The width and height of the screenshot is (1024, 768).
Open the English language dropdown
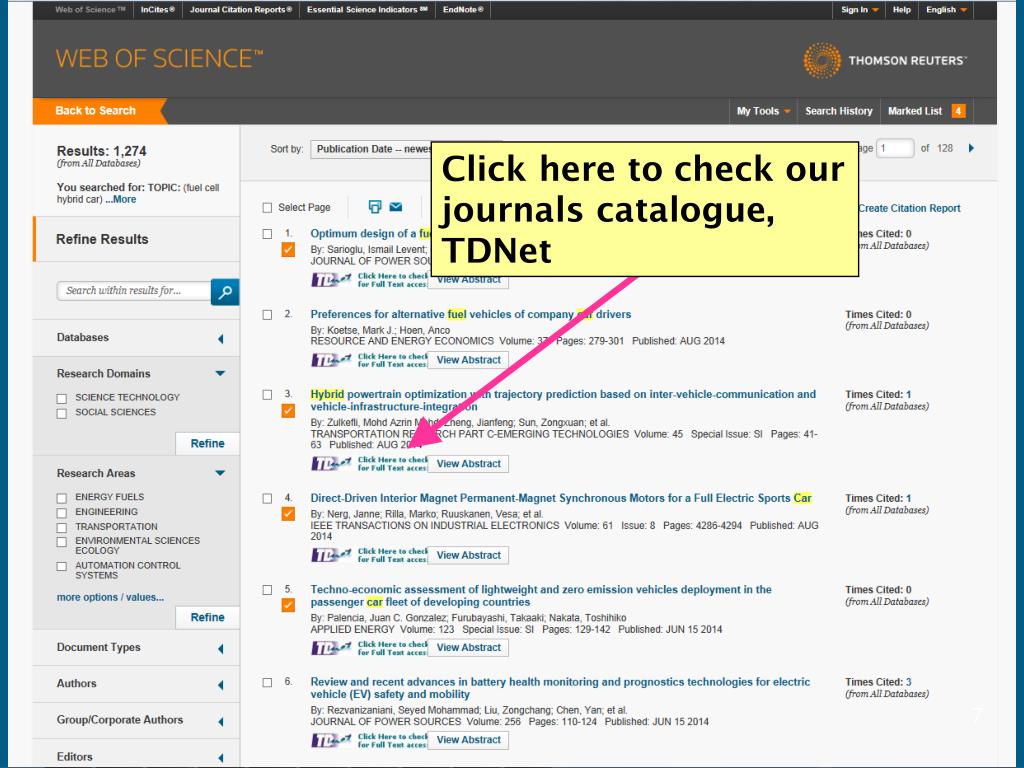pyautogui.click(x=946, y=10)
